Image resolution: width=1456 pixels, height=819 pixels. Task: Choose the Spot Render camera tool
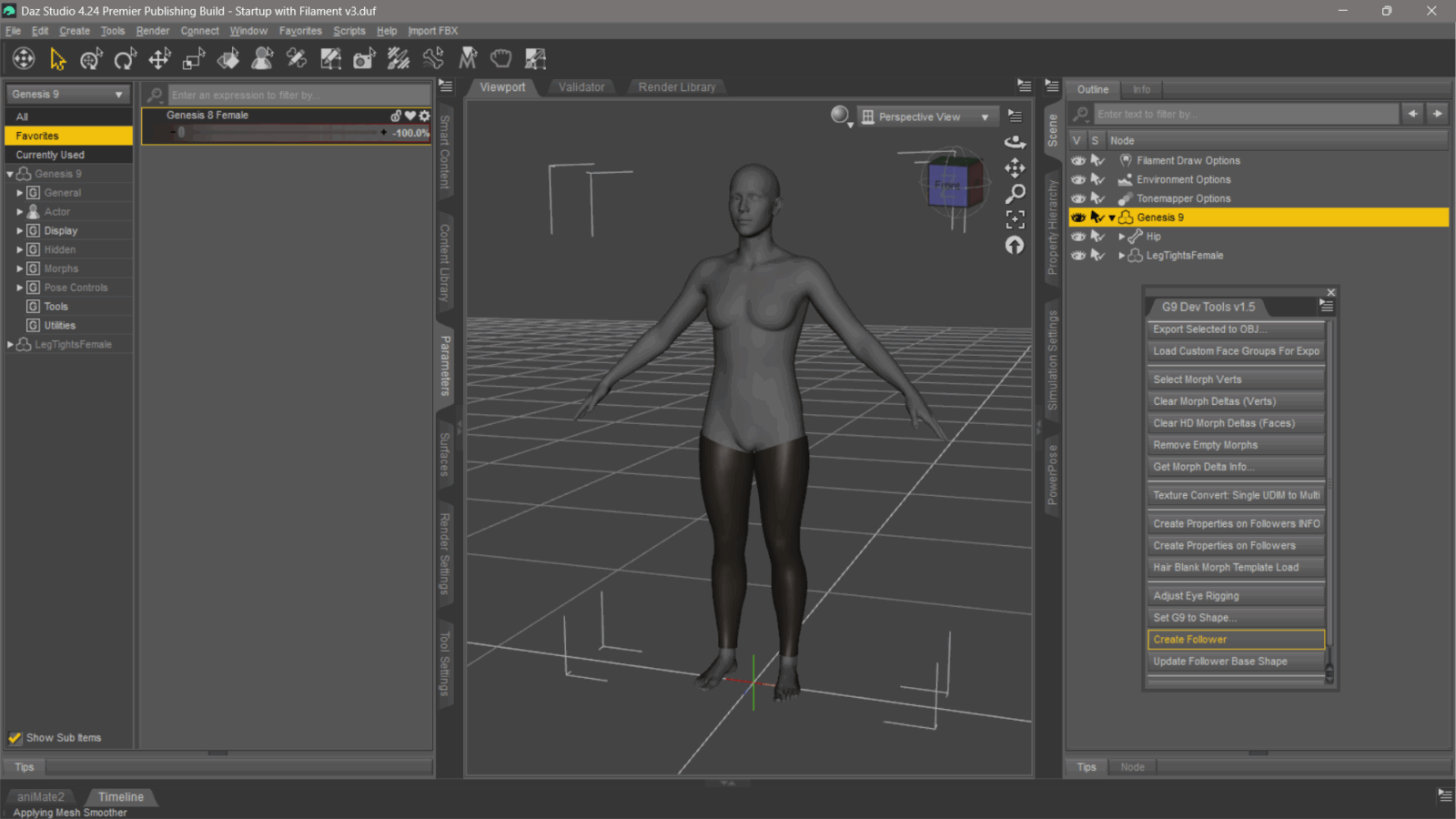pyautogui.click(x=364, y=58)
